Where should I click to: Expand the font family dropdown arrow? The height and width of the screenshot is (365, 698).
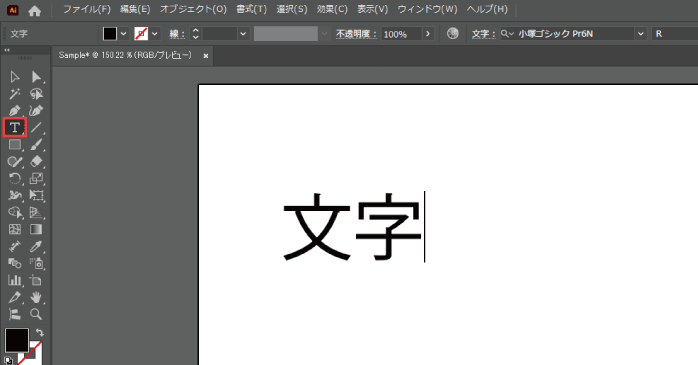click(641, 34)
